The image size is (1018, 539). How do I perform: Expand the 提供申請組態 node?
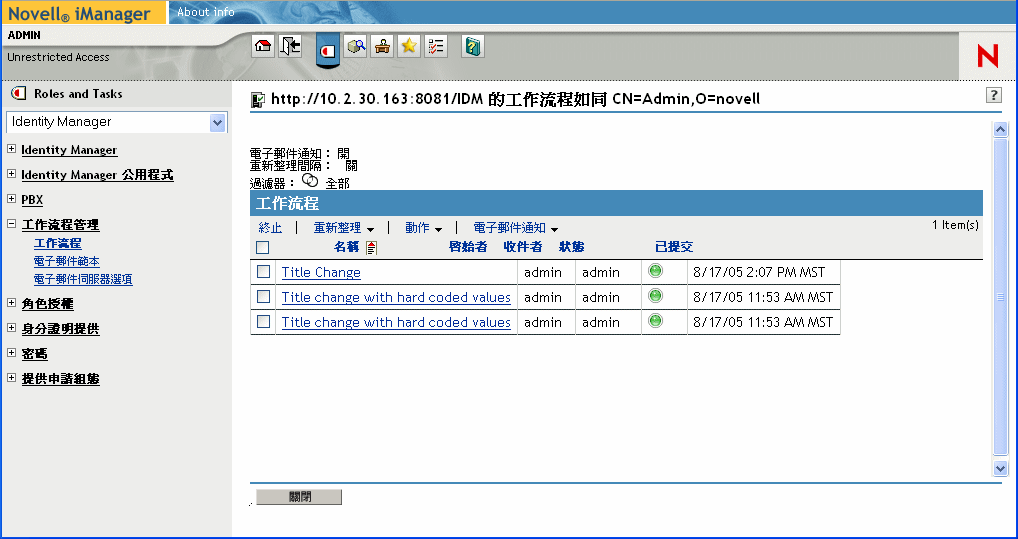pyautogui.click(x=11, y=377)
